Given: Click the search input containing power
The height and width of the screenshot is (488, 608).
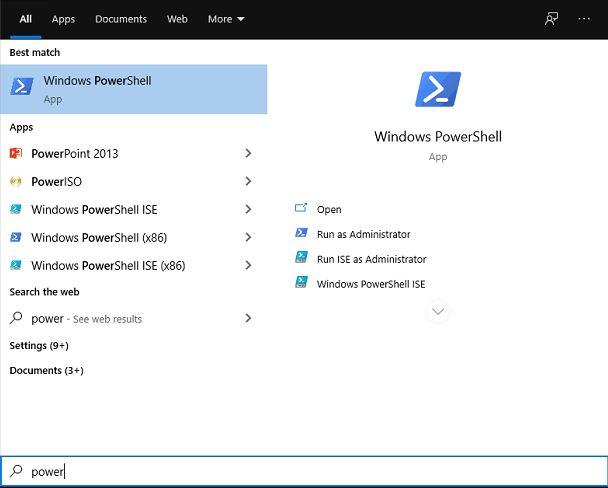Looking at the screenshot, I should click(304, 471).
